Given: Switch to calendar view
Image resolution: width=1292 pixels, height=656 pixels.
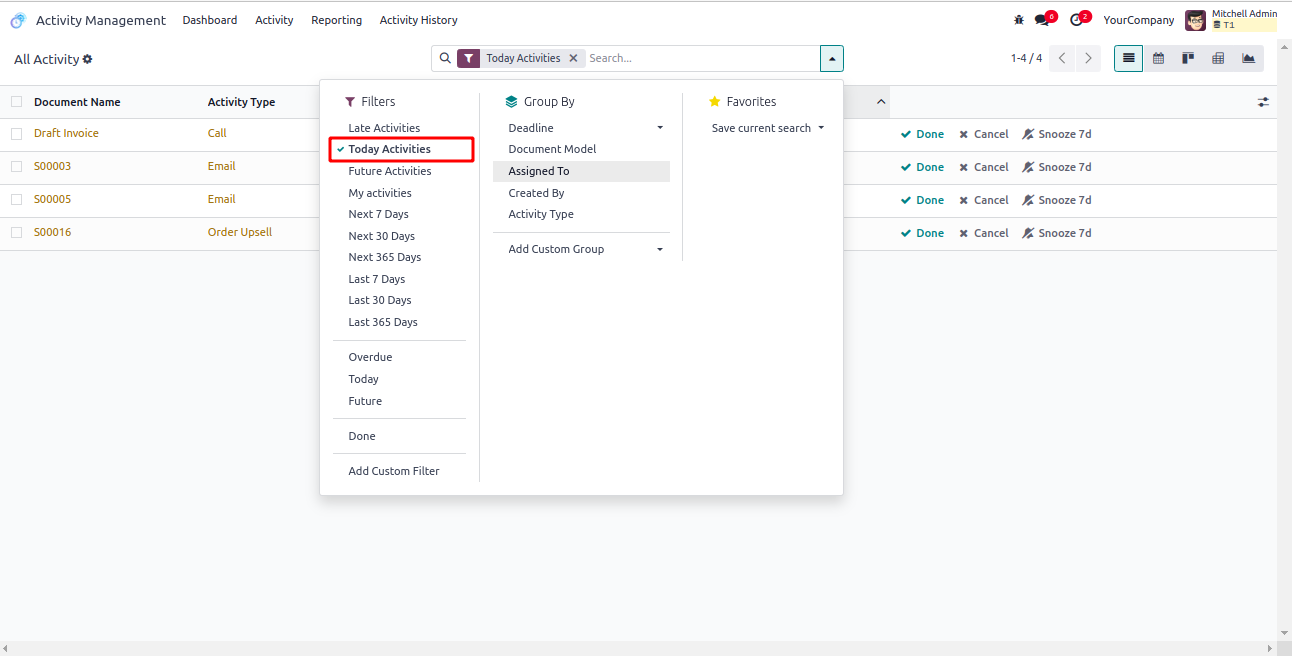Looking at the screenshot, I should click(x=1158, y=58).
